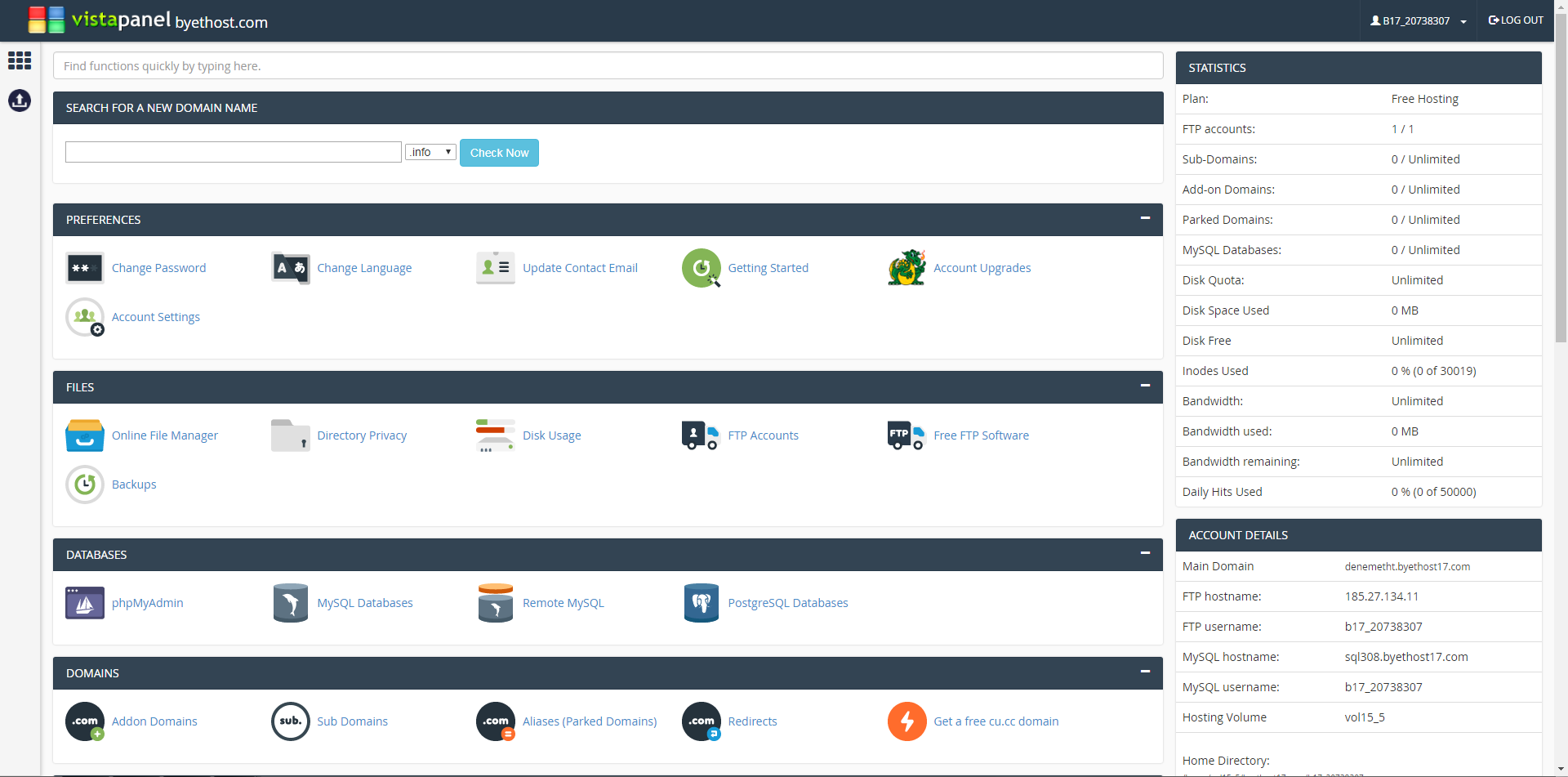
Task: Click the new domain name text field
Action: pyautogui.click(x=234, y=152)
